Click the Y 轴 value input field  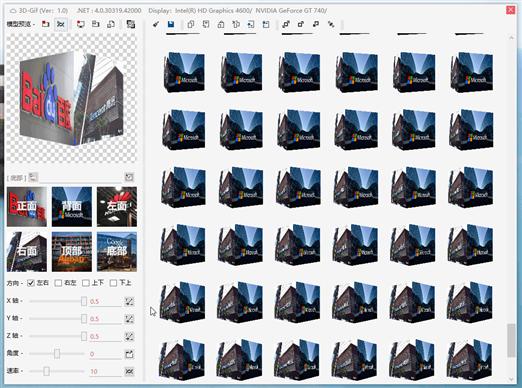pos(105,319)
